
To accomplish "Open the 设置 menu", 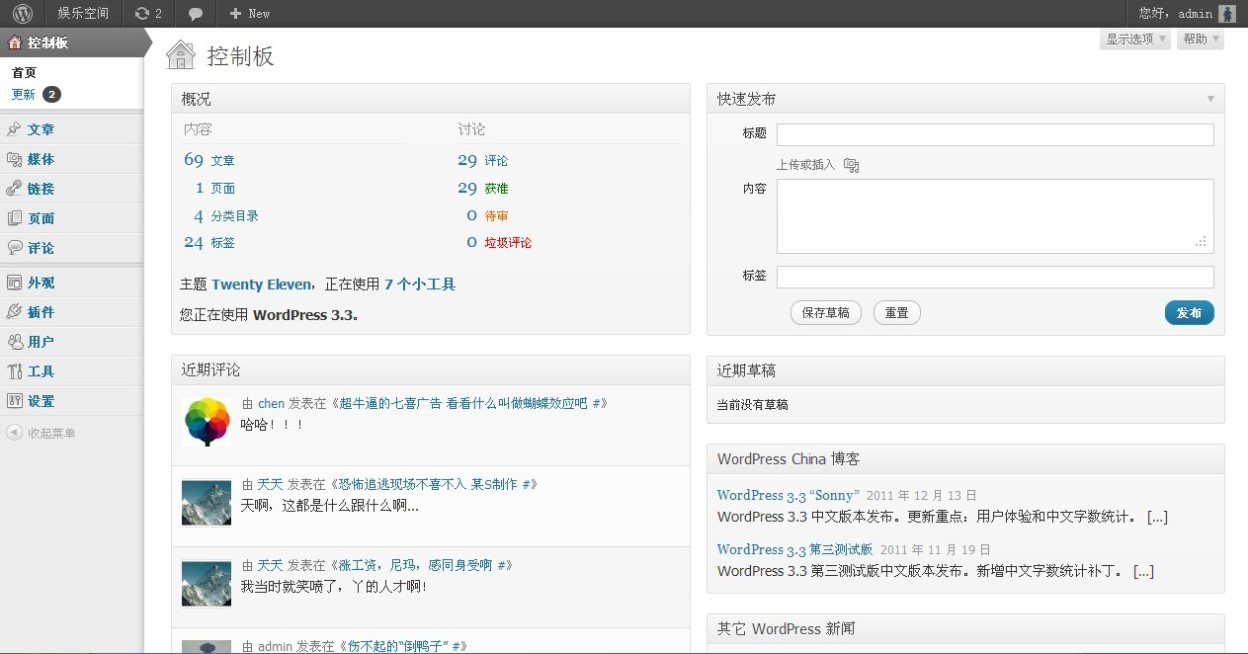I will pyautogui.click(x=41, y=401).
